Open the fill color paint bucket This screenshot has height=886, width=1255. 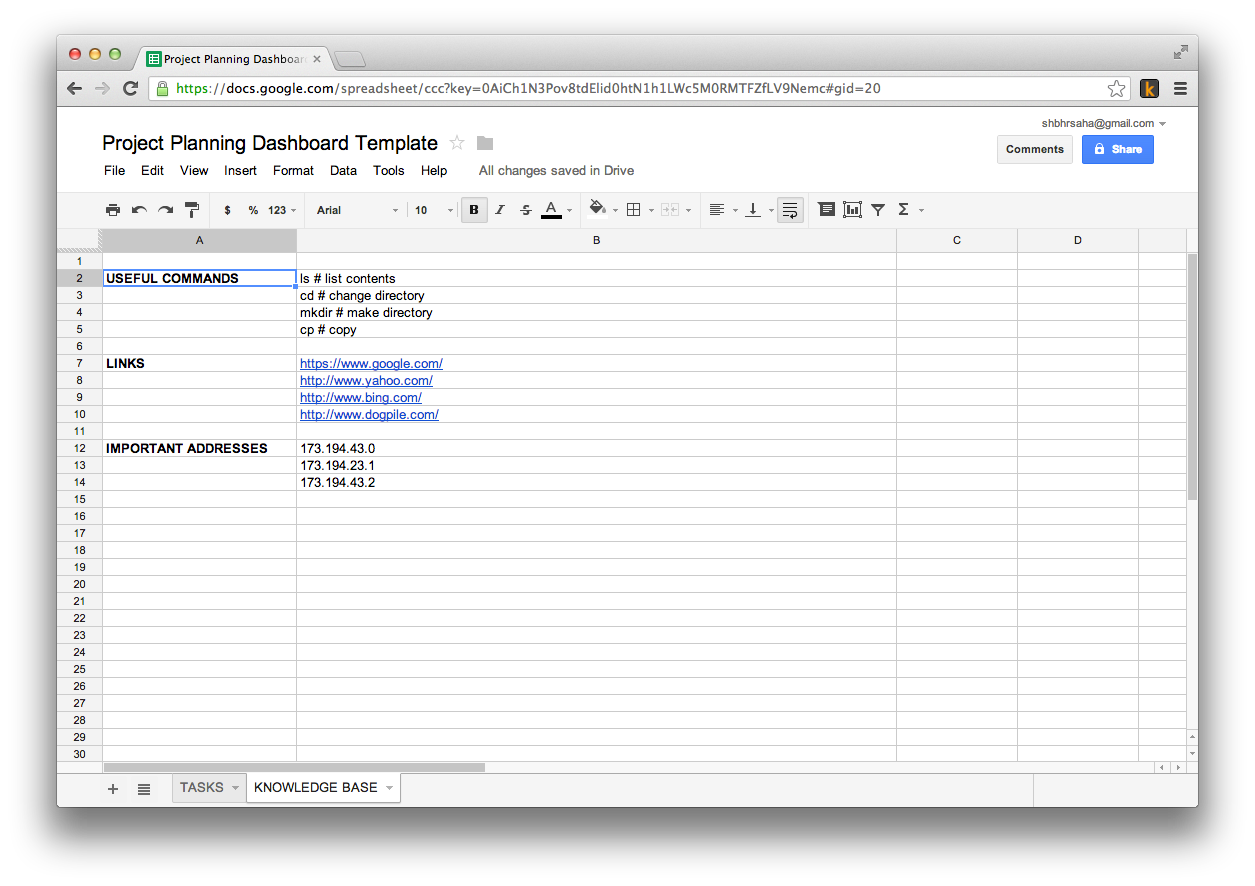tap(598, 209)
